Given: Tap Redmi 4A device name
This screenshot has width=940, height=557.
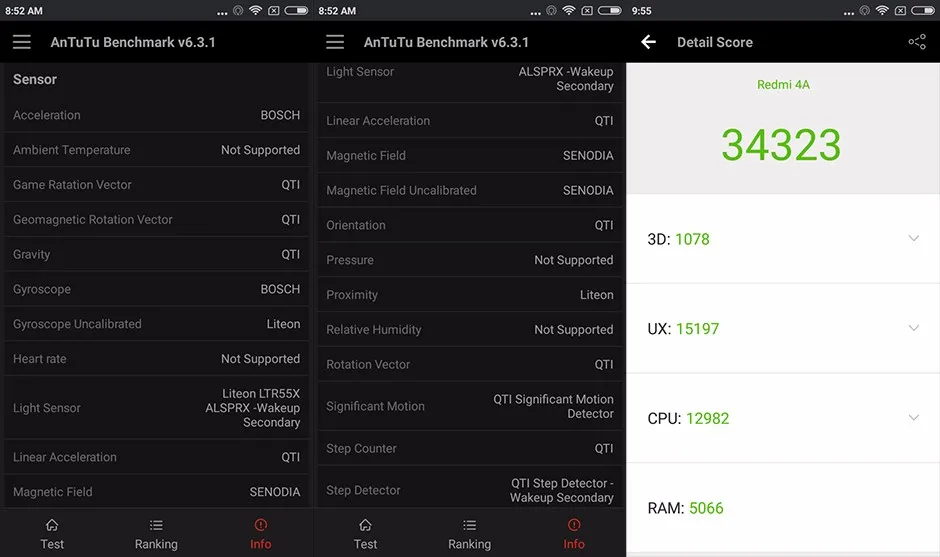Looking at the screenshot, I should click(783, 85).
